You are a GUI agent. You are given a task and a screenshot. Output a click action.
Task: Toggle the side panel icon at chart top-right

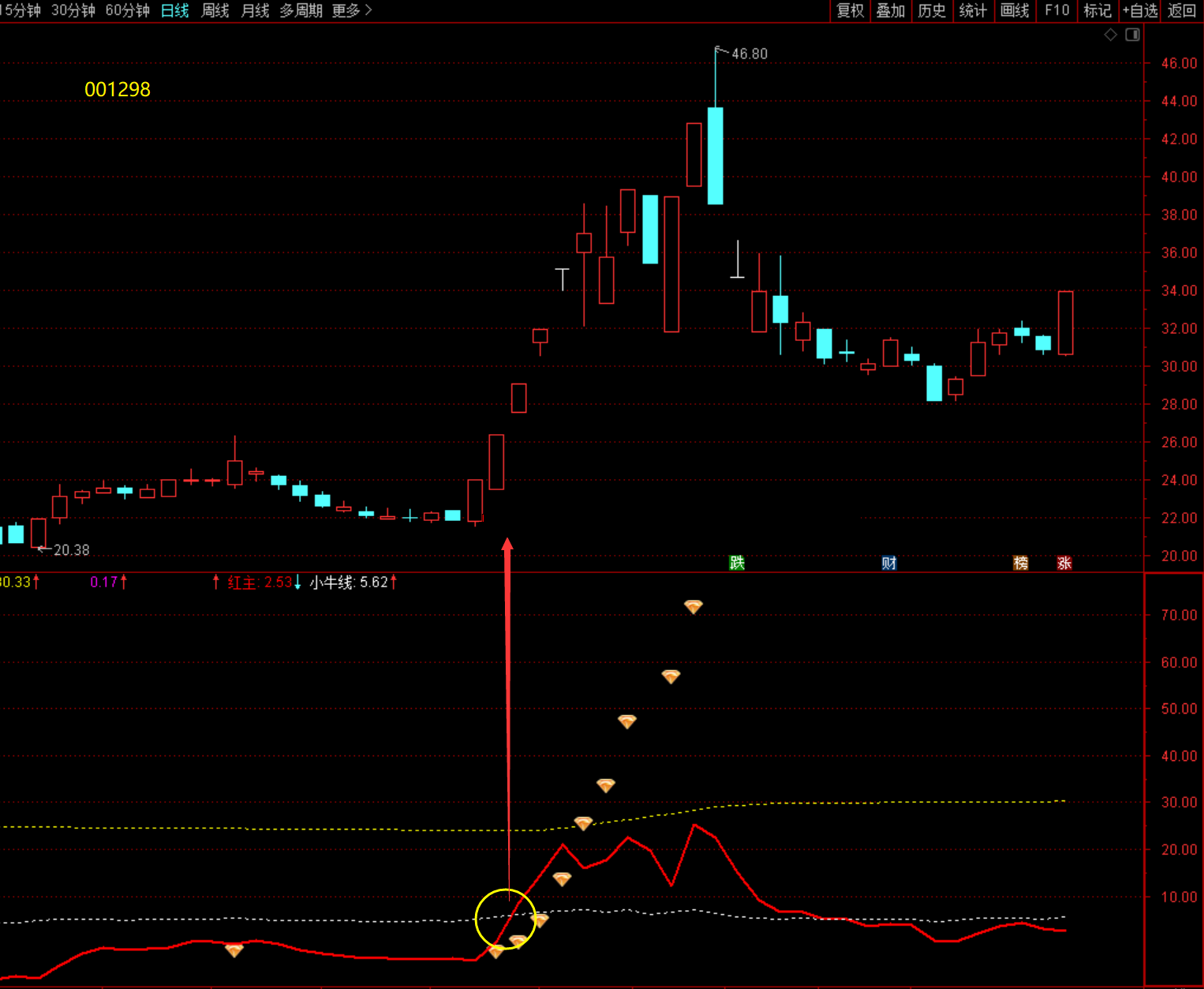(1132, 35)
